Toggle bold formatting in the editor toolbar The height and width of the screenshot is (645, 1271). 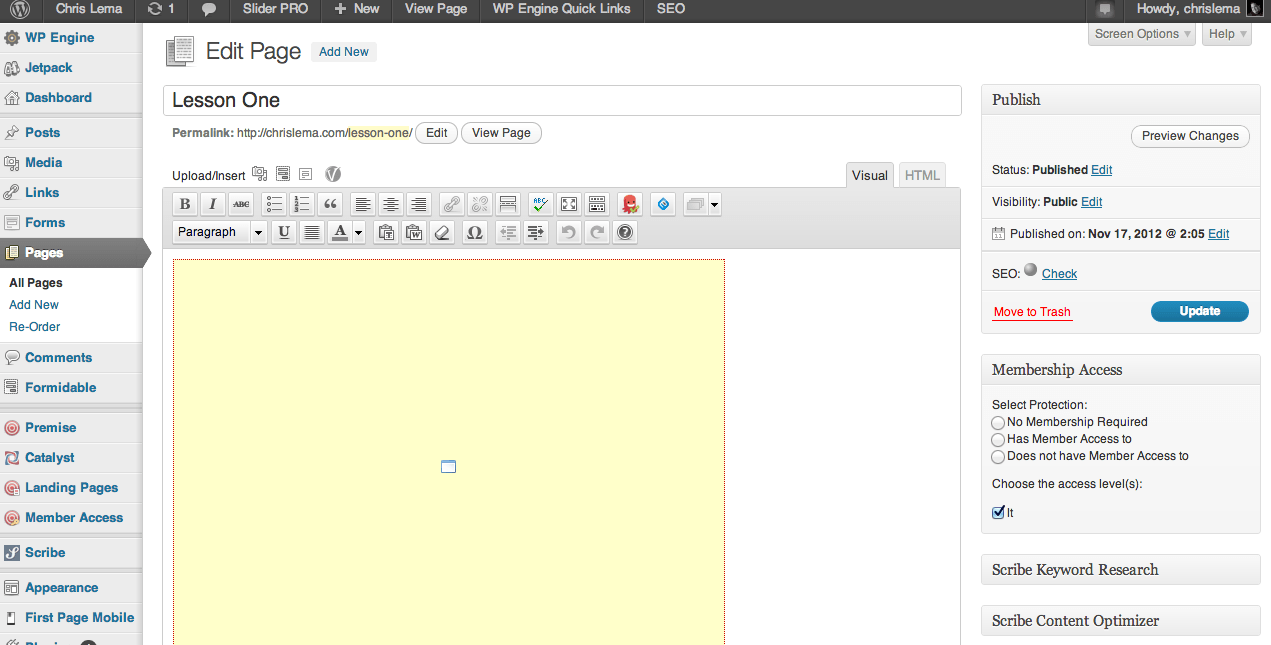tap(185, 205)
